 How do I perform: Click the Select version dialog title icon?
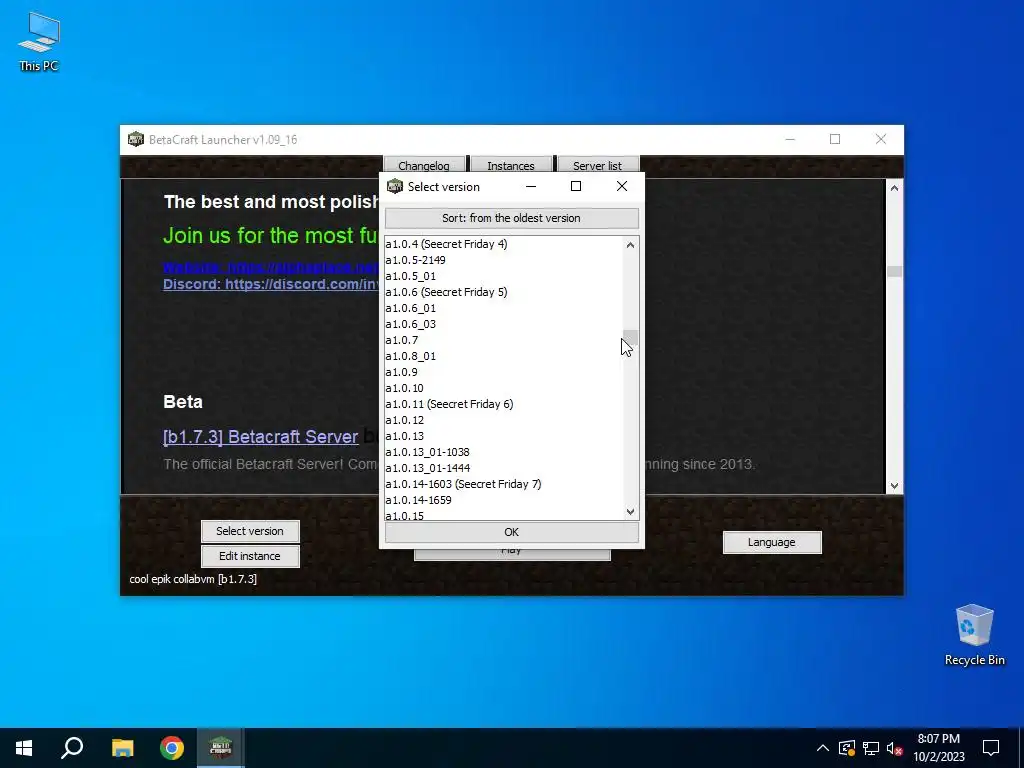coord(395,187)
